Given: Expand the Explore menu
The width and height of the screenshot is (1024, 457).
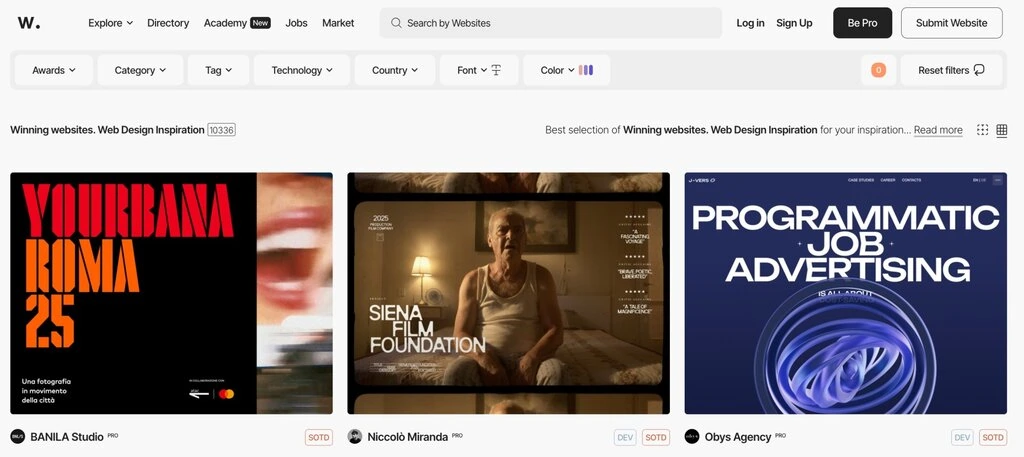Looking at the screenshot, I should click(x=110, y=23).
